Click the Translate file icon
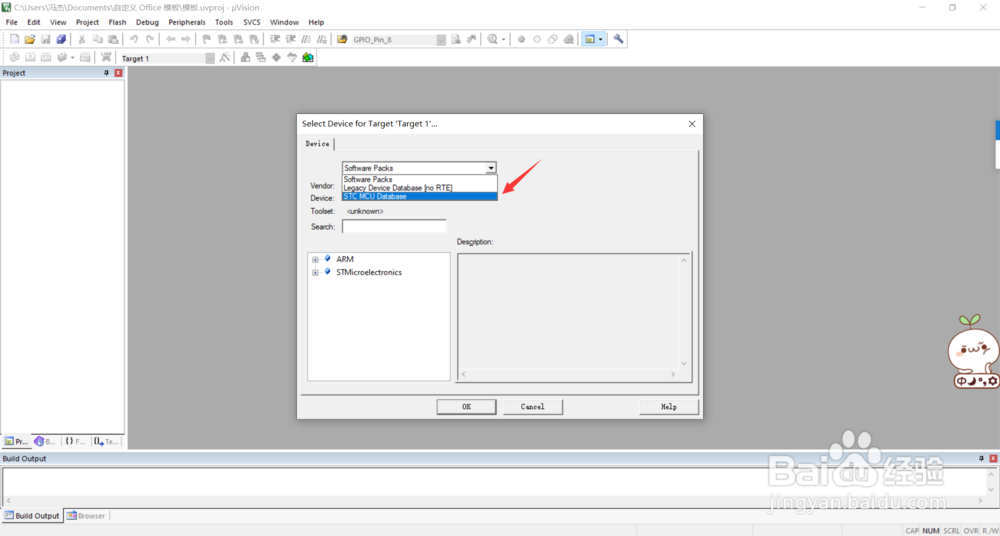Image resolution: width=1000 pixels, height=536 pixels. tap(14, 58)
